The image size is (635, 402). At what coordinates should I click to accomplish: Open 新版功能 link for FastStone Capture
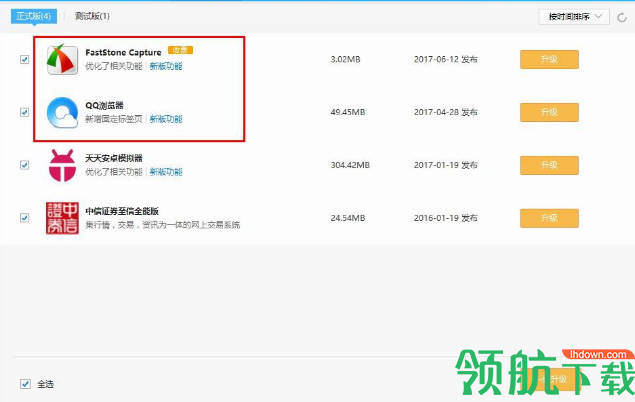tap(166, 66)
